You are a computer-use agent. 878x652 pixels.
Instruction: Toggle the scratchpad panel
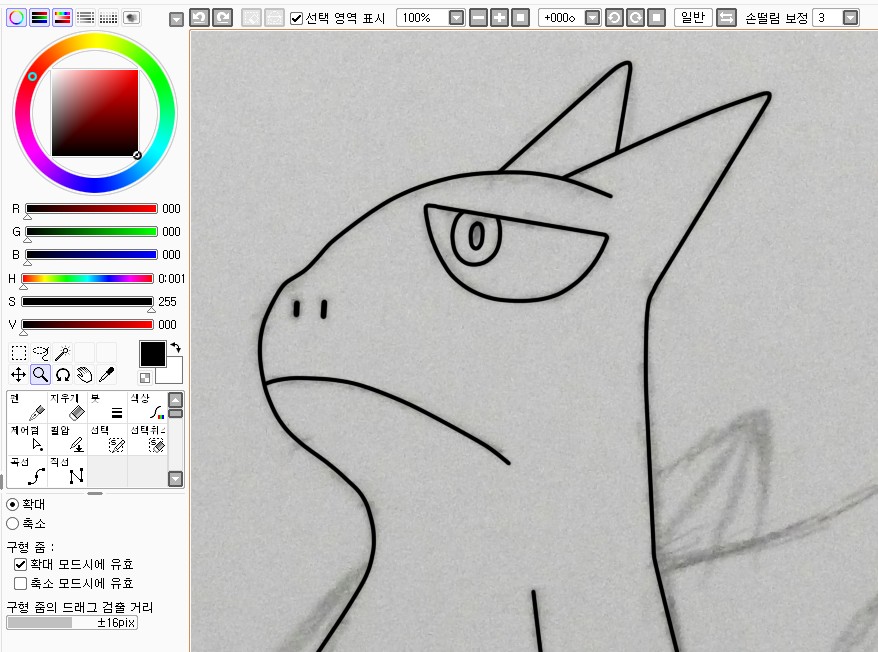pyautogui.click(x=131, y=18)
